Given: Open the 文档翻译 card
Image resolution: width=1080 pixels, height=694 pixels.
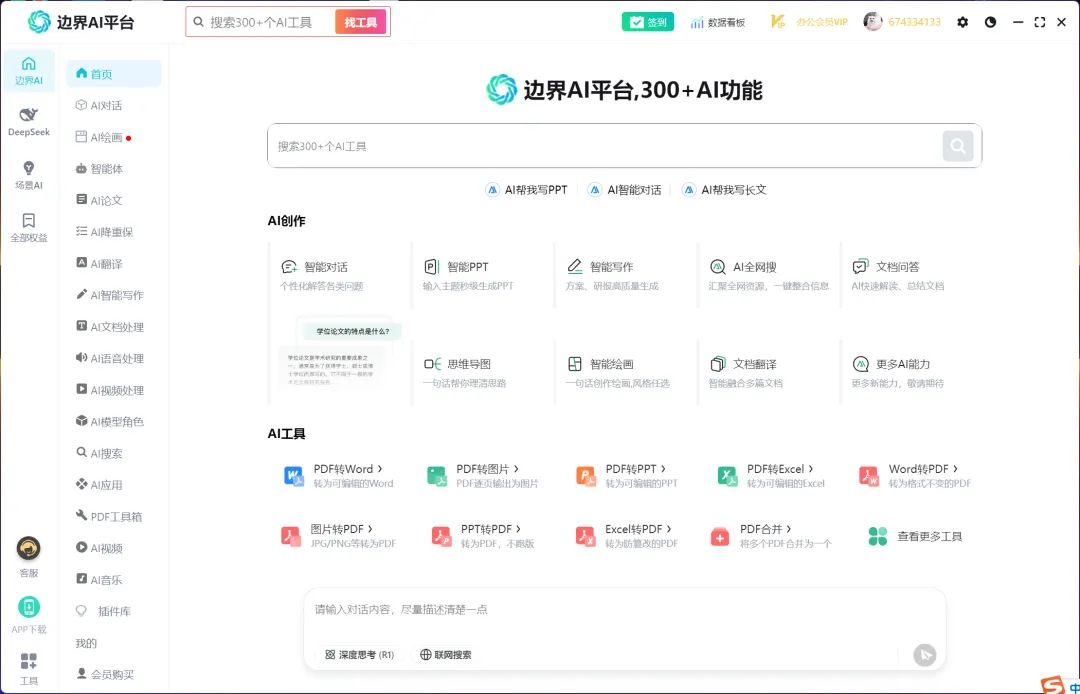Looking at the screenshot, I should tap(769, 372).
